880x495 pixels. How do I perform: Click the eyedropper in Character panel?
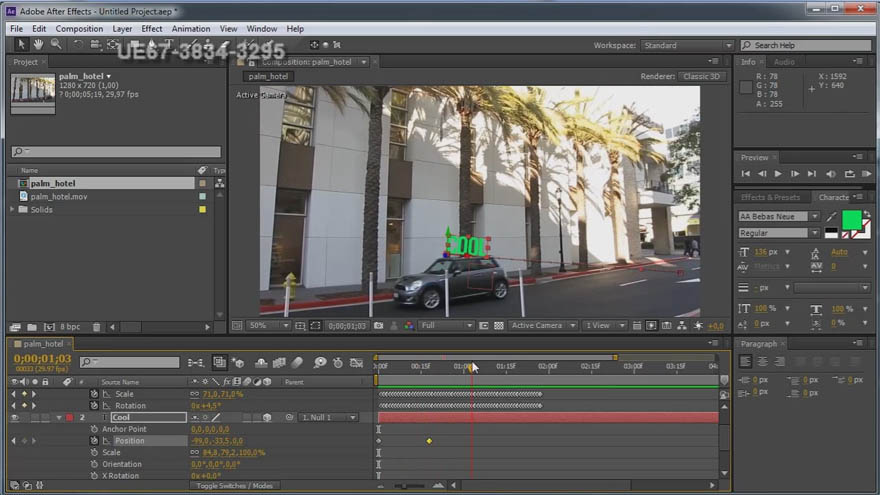tap(832, 217)
